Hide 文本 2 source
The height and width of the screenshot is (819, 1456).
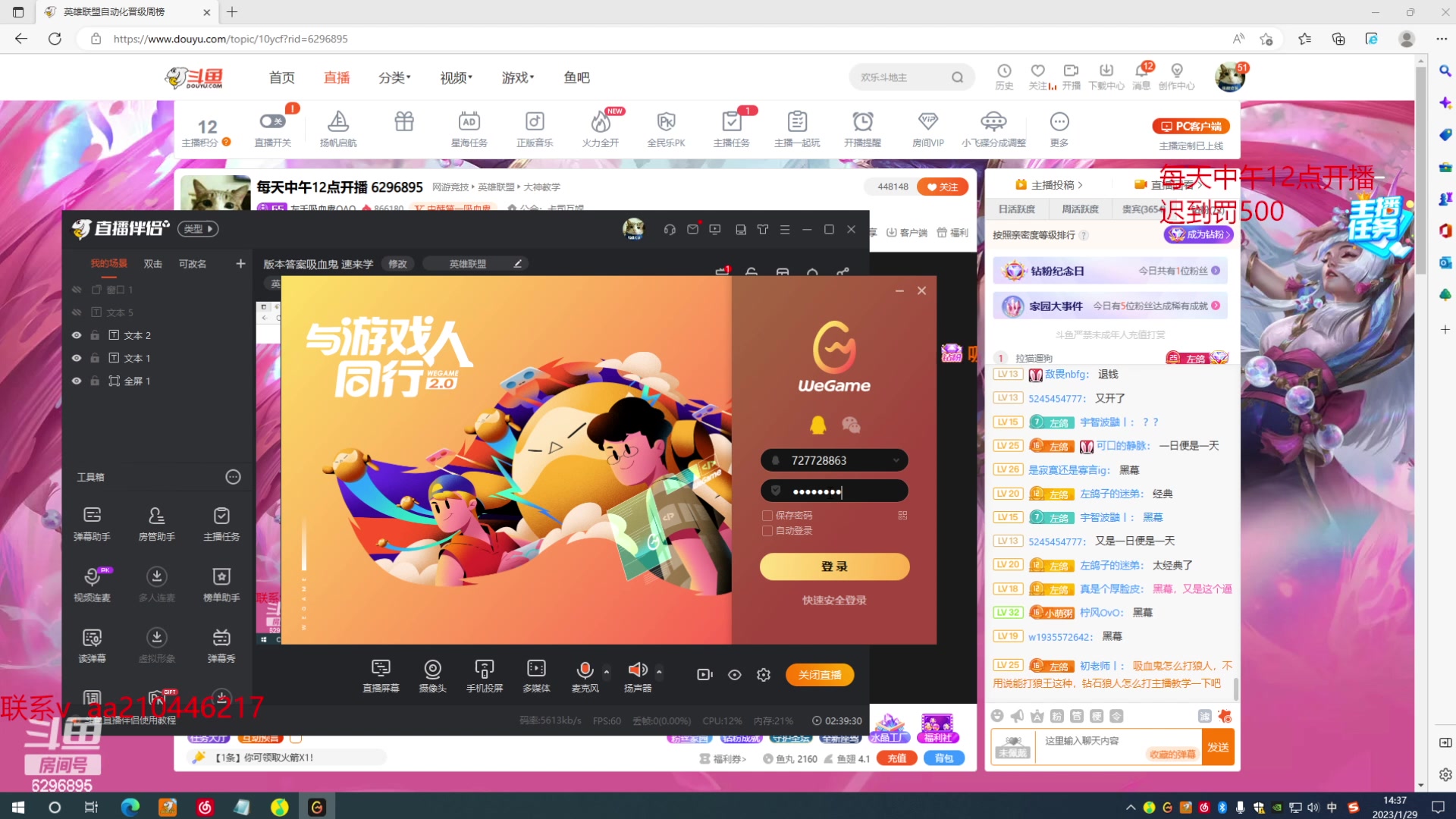77,335
